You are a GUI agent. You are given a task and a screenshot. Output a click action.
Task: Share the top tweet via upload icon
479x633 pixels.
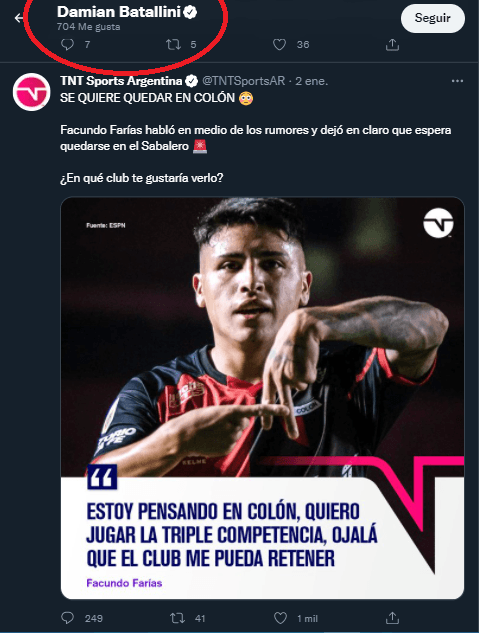(392, 44)
